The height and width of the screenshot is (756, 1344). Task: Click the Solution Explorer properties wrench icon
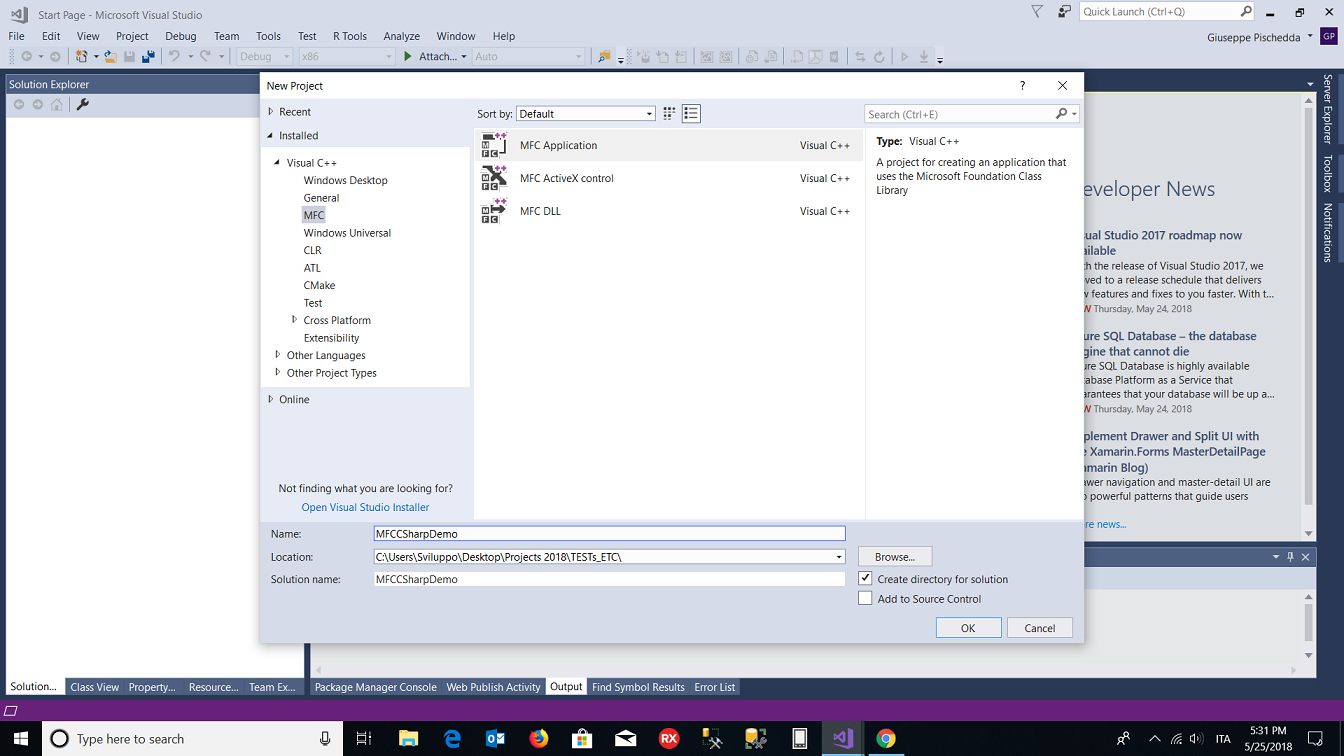point(83,104)
